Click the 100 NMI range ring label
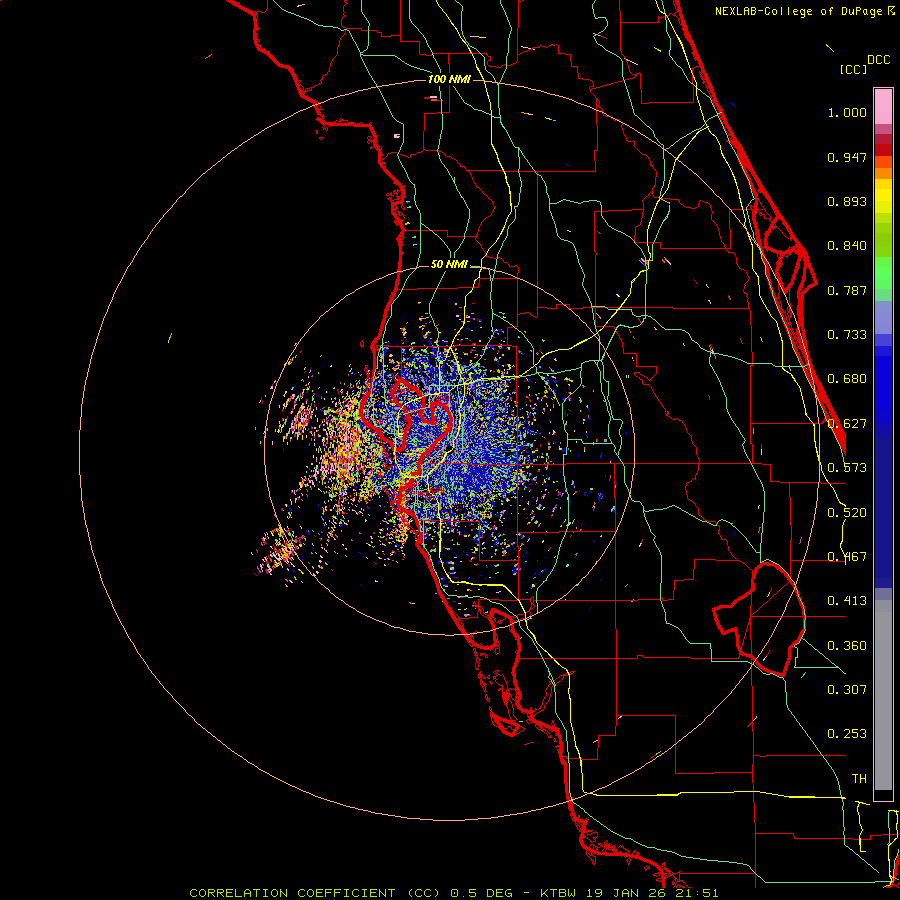This screenshot has height=900, width=900. (x=449, y=79)
